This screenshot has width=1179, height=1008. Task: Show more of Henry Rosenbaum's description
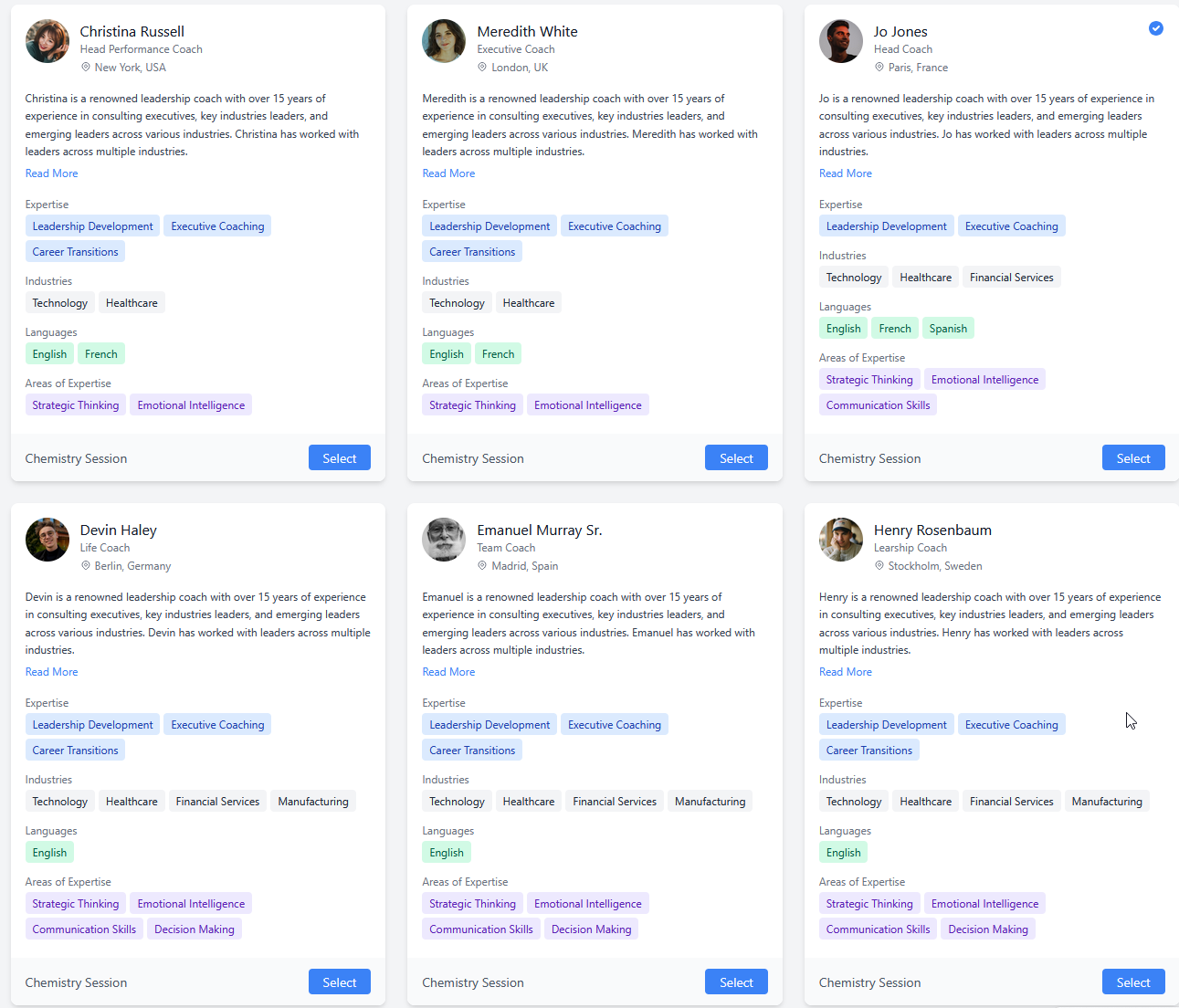click(x=845, y=672)
